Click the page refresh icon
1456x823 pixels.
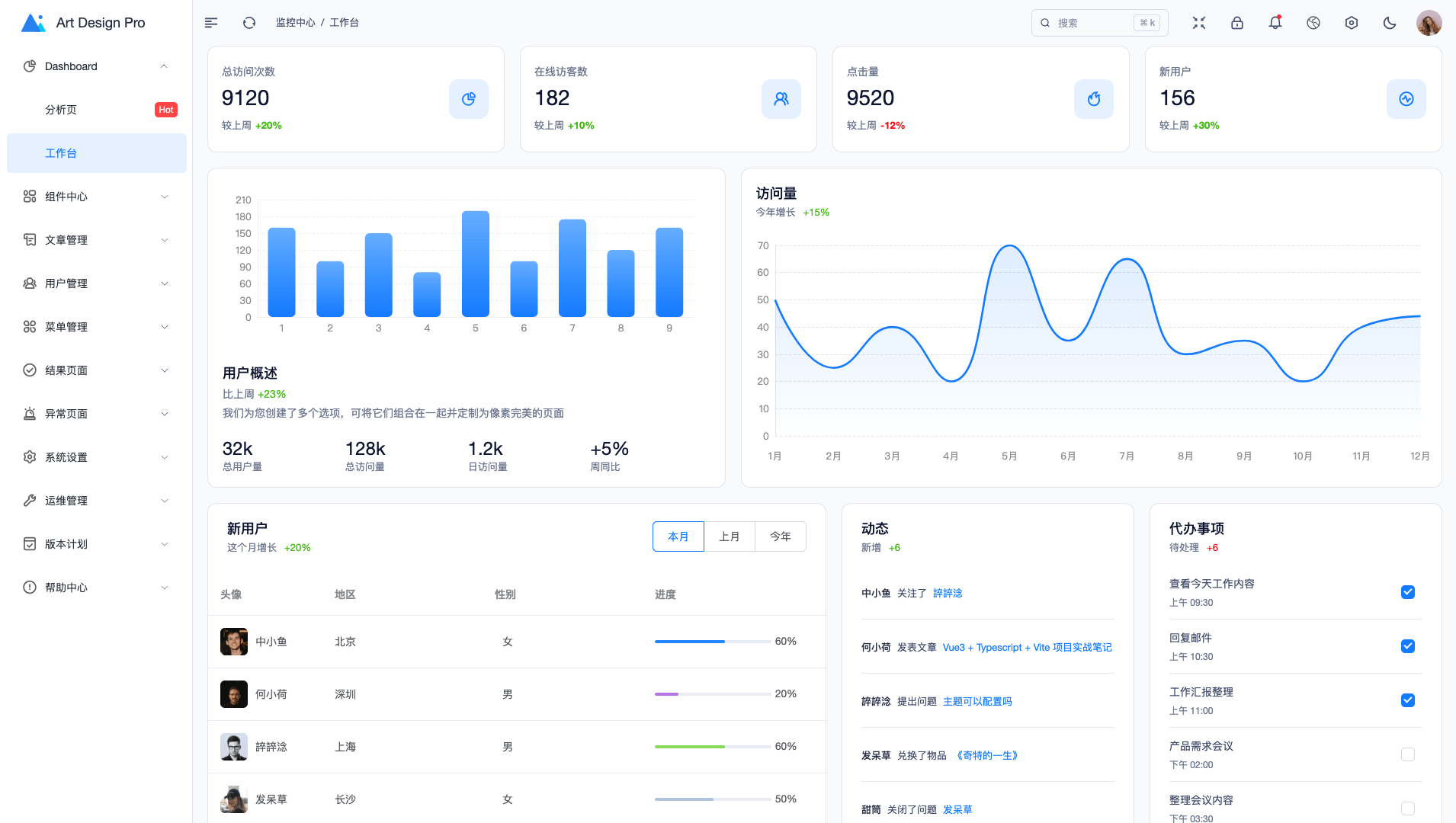[x=249, y=23]
